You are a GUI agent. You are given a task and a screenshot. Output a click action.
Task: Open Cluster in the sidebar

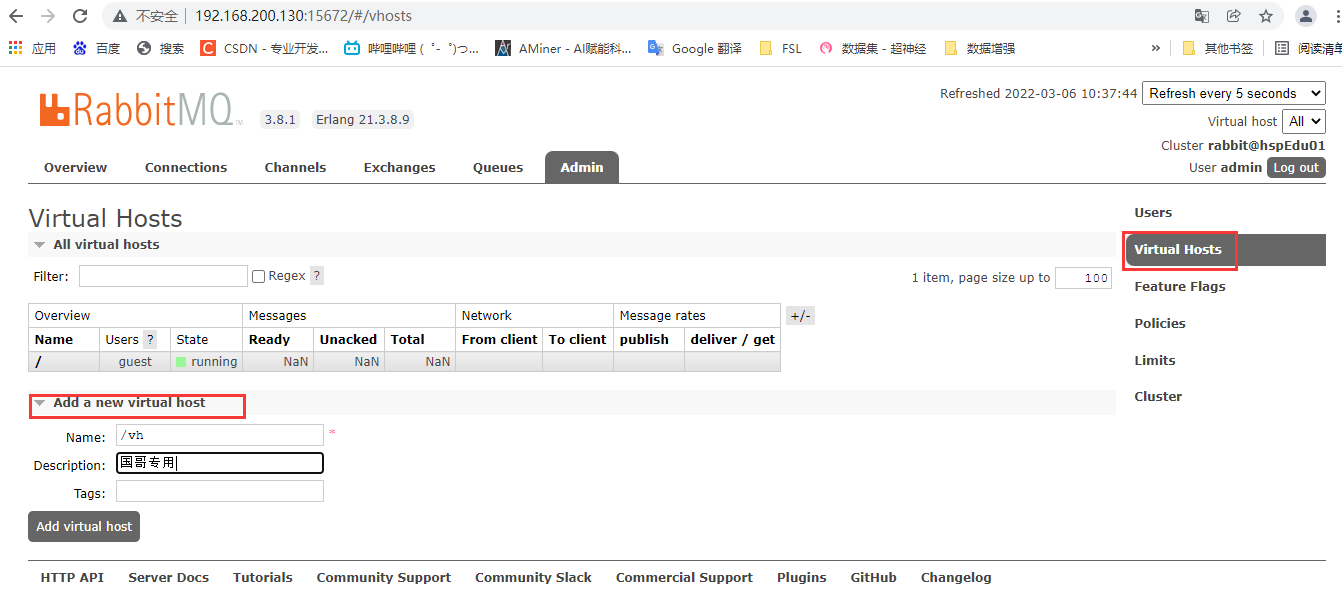[1158, 397]
